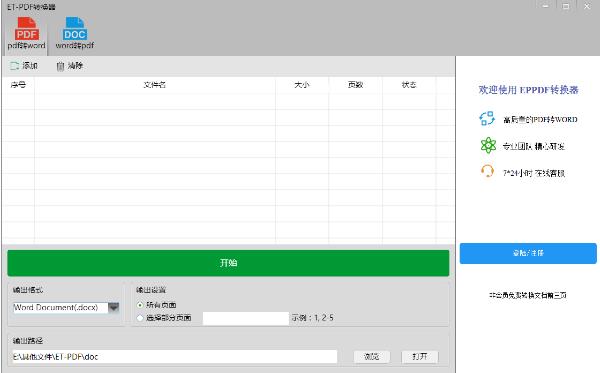Click the 大小 column header
The width and height of the screenshot is (600, 373).
[302, 85]
